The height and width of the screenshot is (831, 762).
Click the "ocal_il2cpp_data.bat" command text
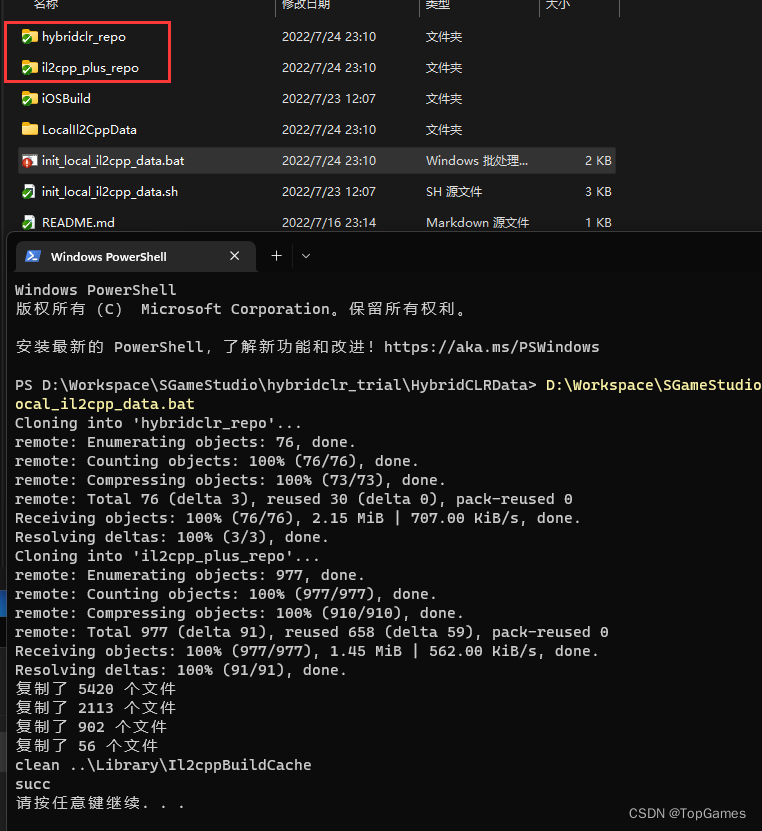click(x=104, y=404)
